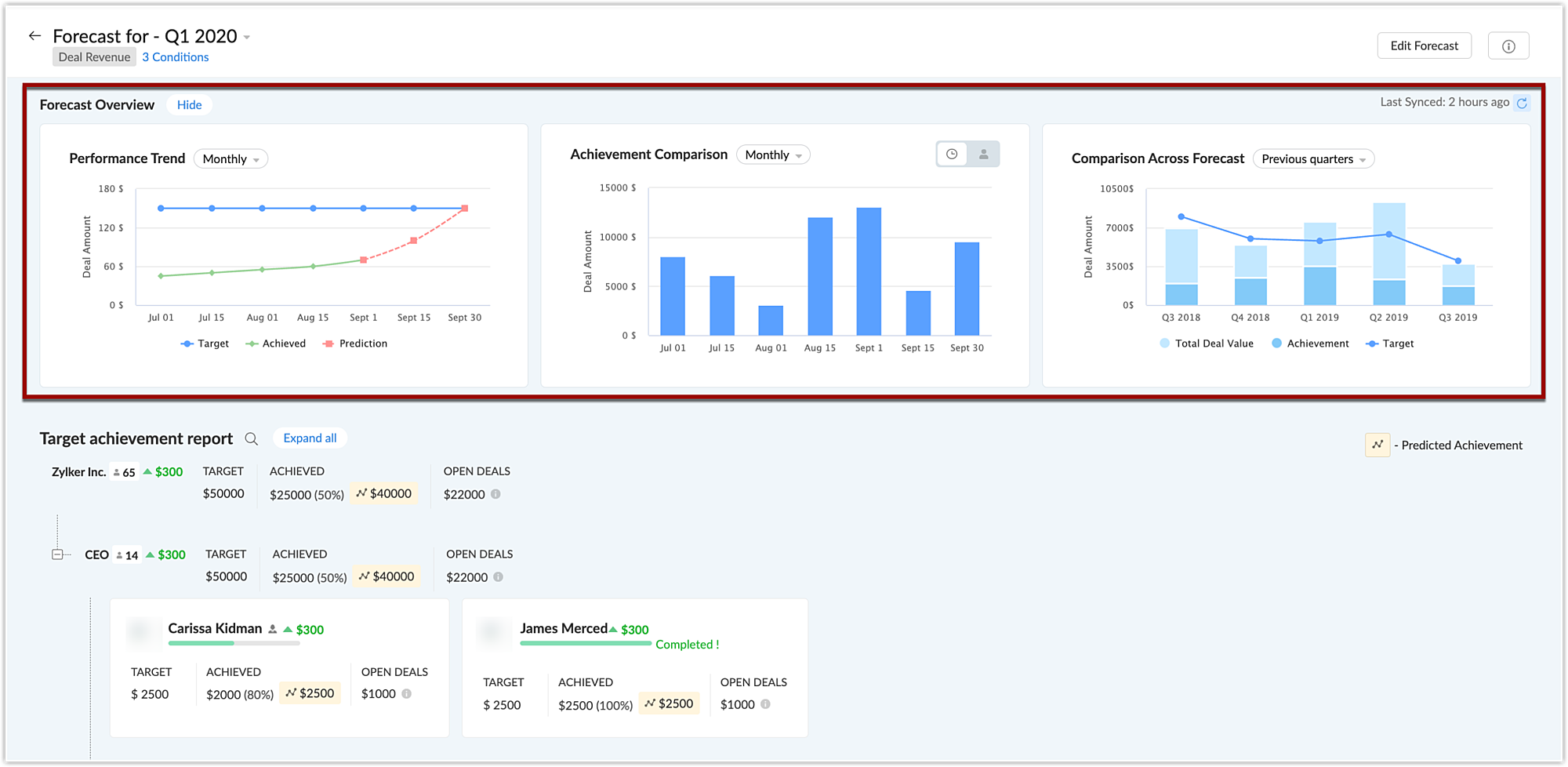Toggle the Target series in Performance Trend legend
The width and height of the screenshot is (1568, 767).
pos(205,343)
